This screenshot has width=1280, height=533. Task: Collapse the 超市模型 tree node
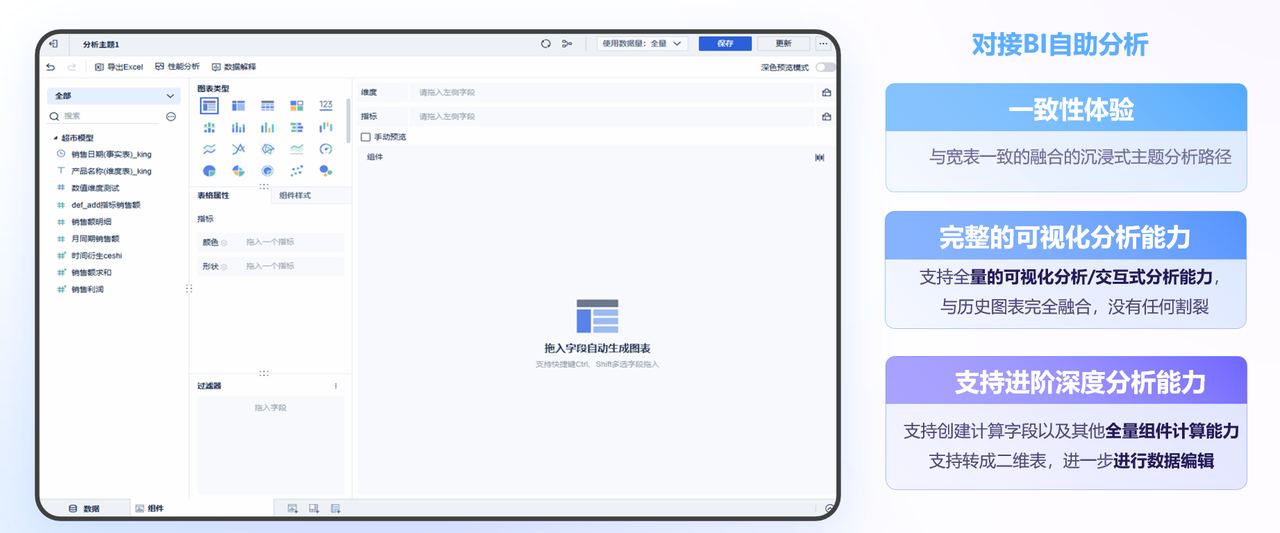coord(55,138)
